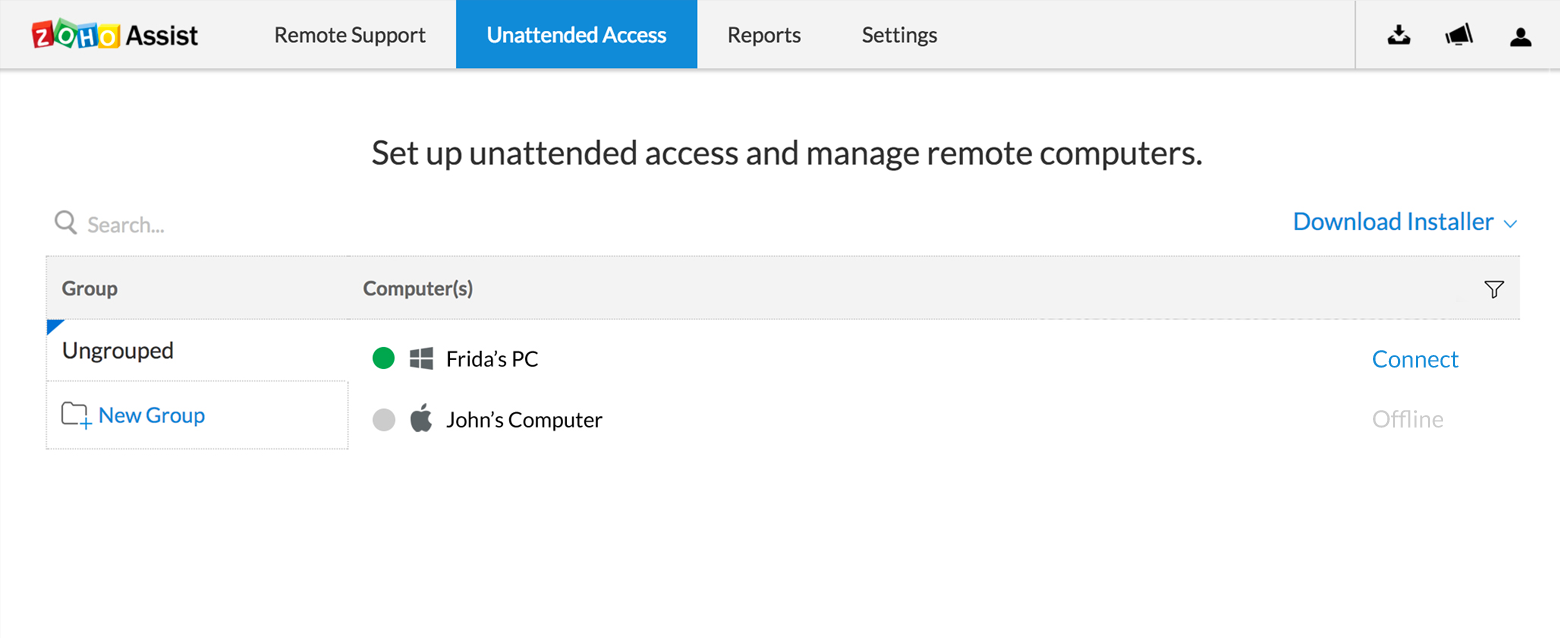Click the Group column header

point(90,288)
